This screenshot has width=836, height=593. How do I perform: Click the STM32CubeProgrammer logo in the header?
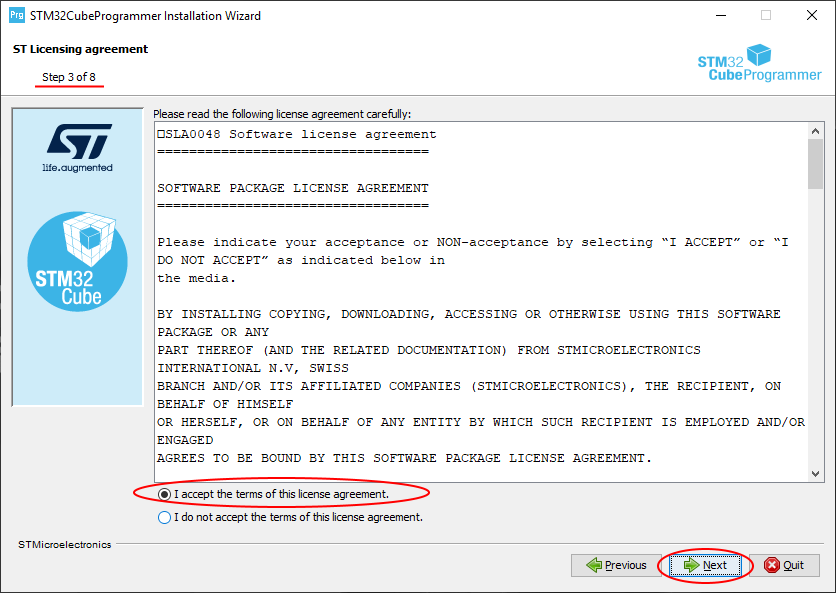coord(758,64)
